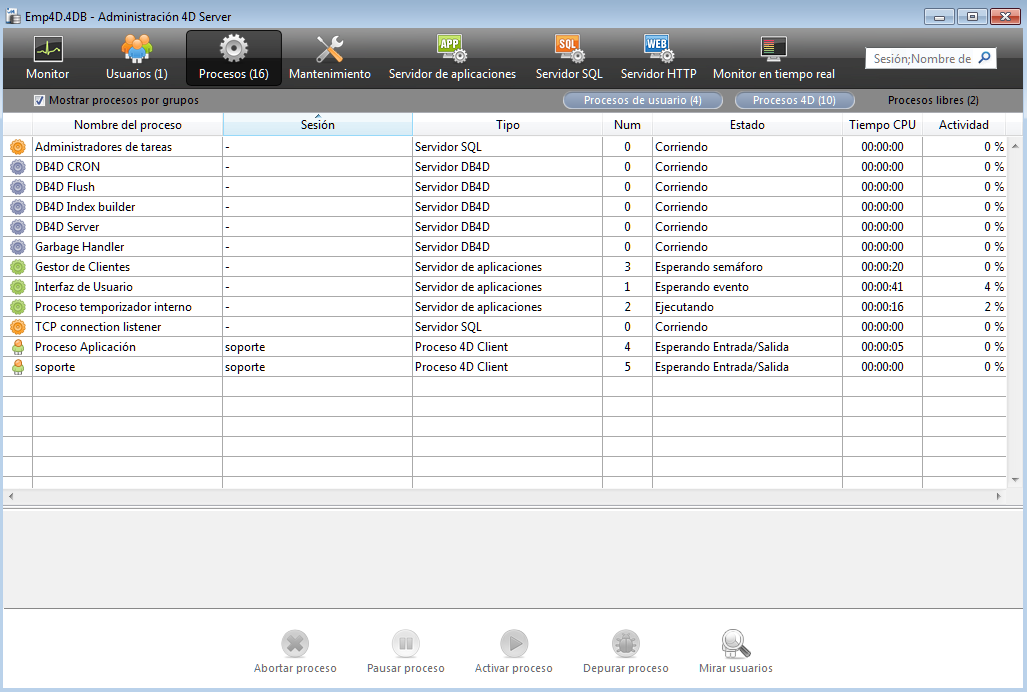Click the Mirar usuarios icon
This screenshot has width=1027, height=692.
[x=735, y=643]
